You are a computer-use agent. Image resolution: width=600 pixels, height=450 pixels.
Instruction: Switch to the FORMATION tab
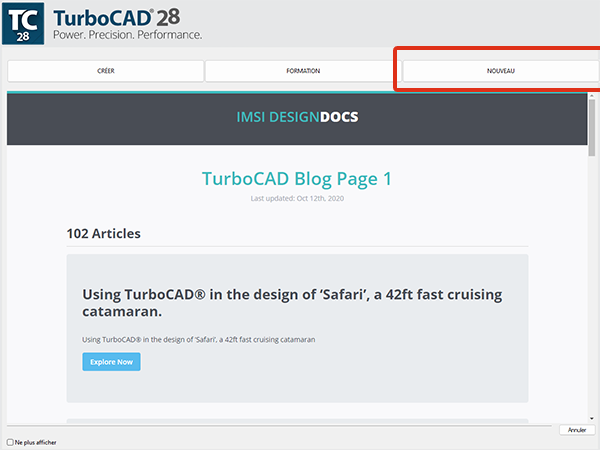(x=303, y=71)
